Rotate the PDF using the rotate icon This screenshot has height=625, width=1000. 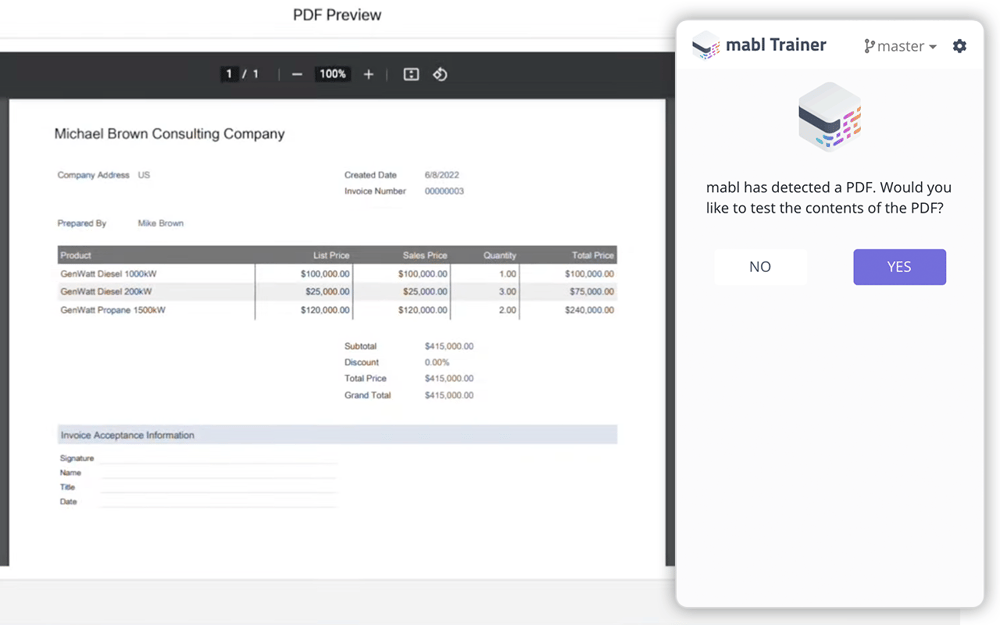[x=440, y=75]
